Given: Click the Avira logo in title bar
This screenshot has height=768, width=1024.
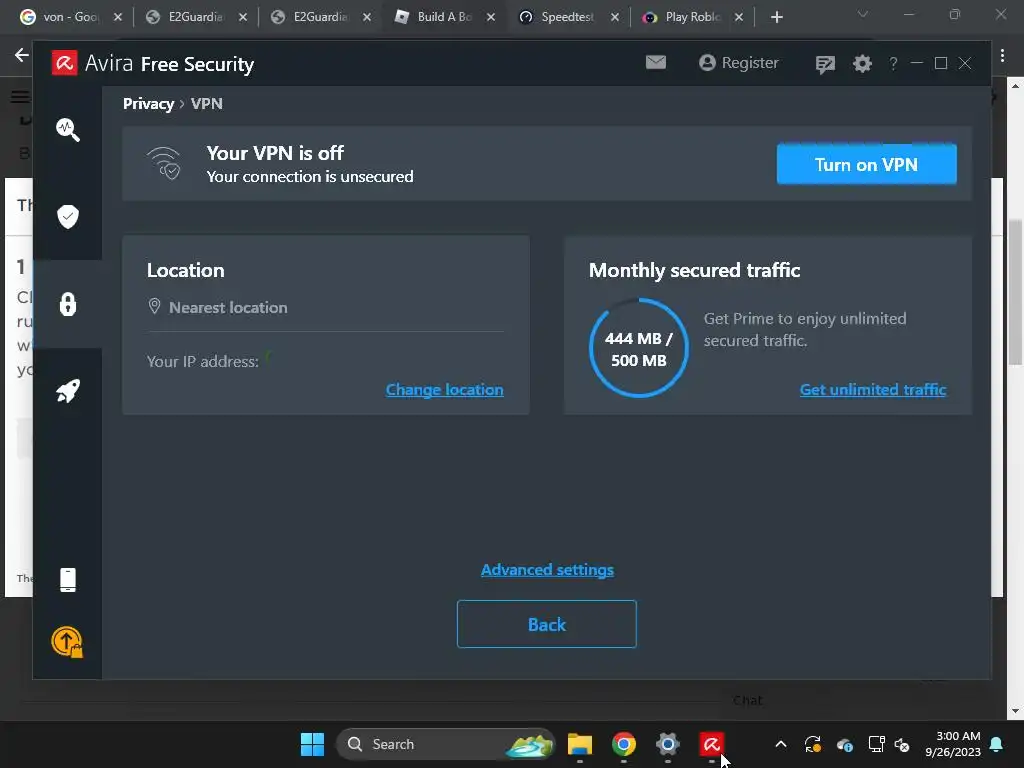Looking at the screenshot, I should (x=65, y=63).
